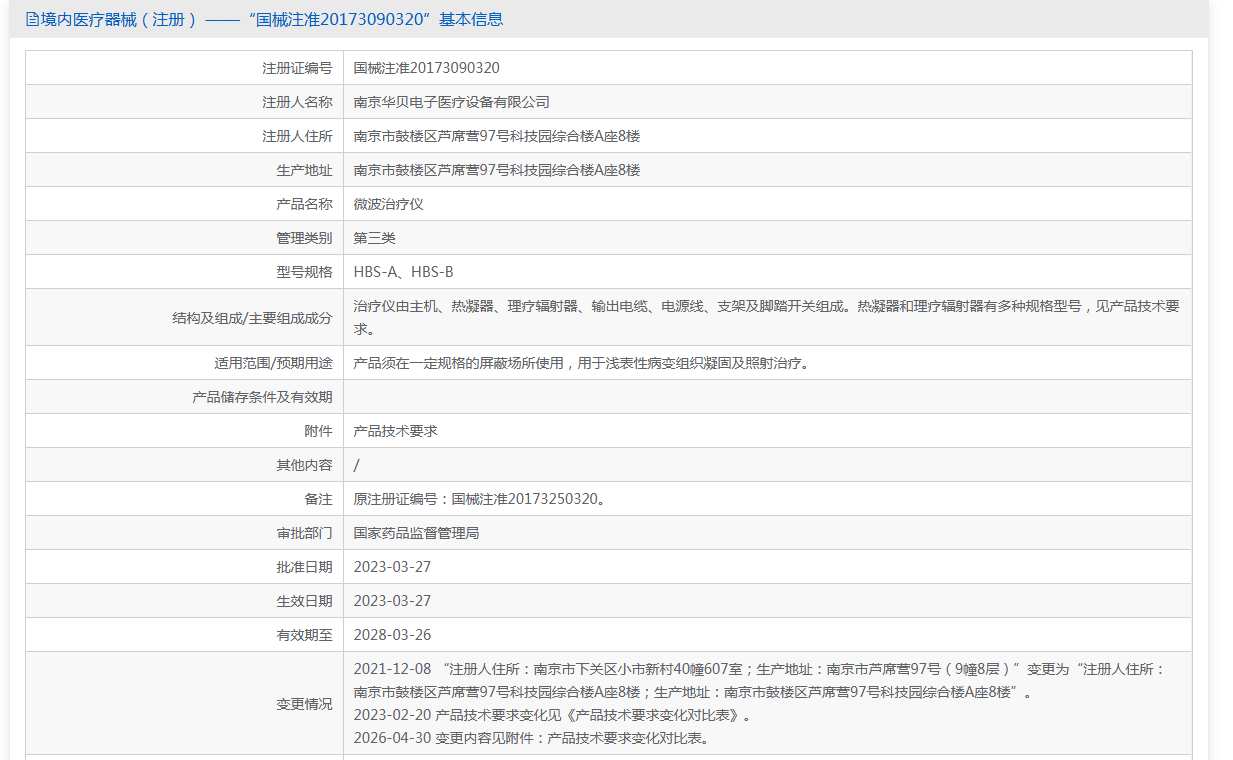Click the 有效期至 label
1233x760 pixels.
click(304, 635)
